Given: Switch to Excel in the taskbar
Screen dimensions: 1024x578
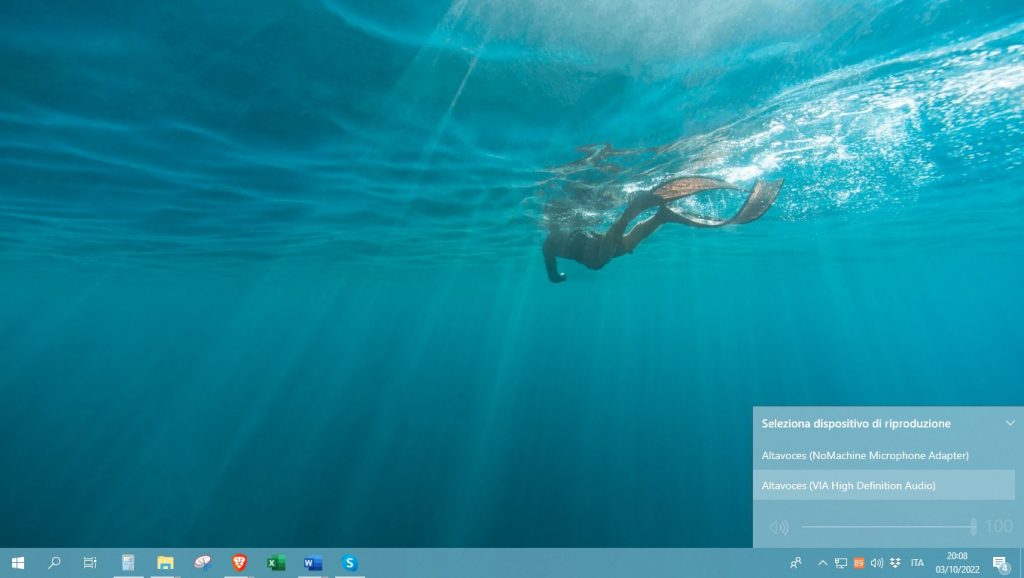Looking at the screenshot, I should point(276,563).
